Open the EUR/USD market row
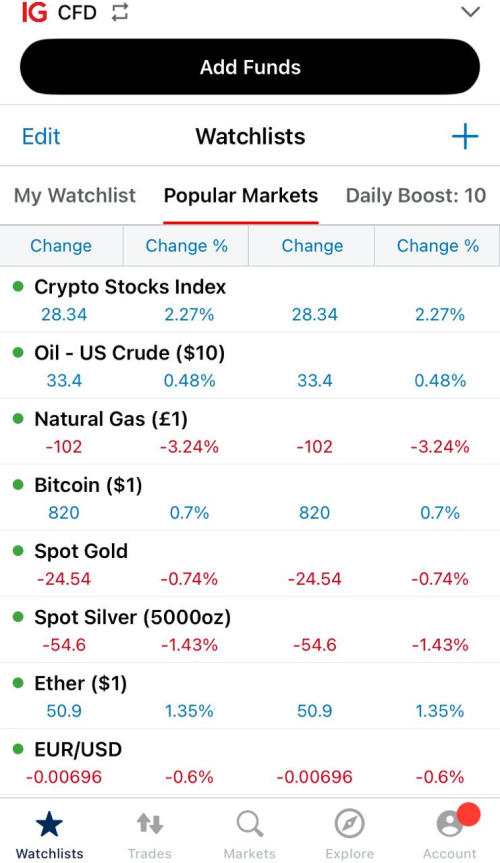The width and height of the screenshot is (500, 863). click(x=250, y=763)
